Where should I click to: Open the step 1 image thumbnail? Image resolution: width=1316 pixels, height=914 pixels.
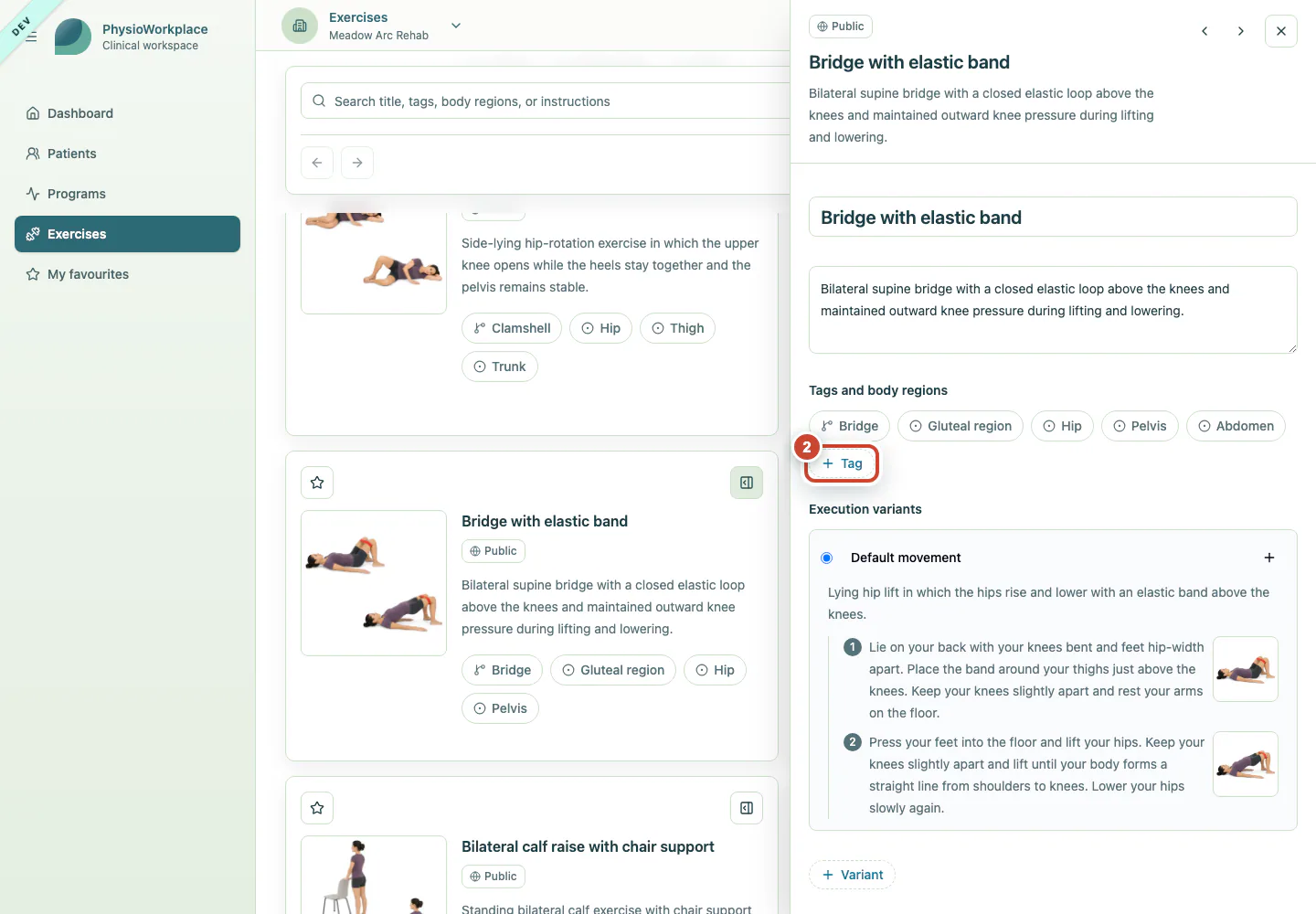click(x=1245, y=669)
